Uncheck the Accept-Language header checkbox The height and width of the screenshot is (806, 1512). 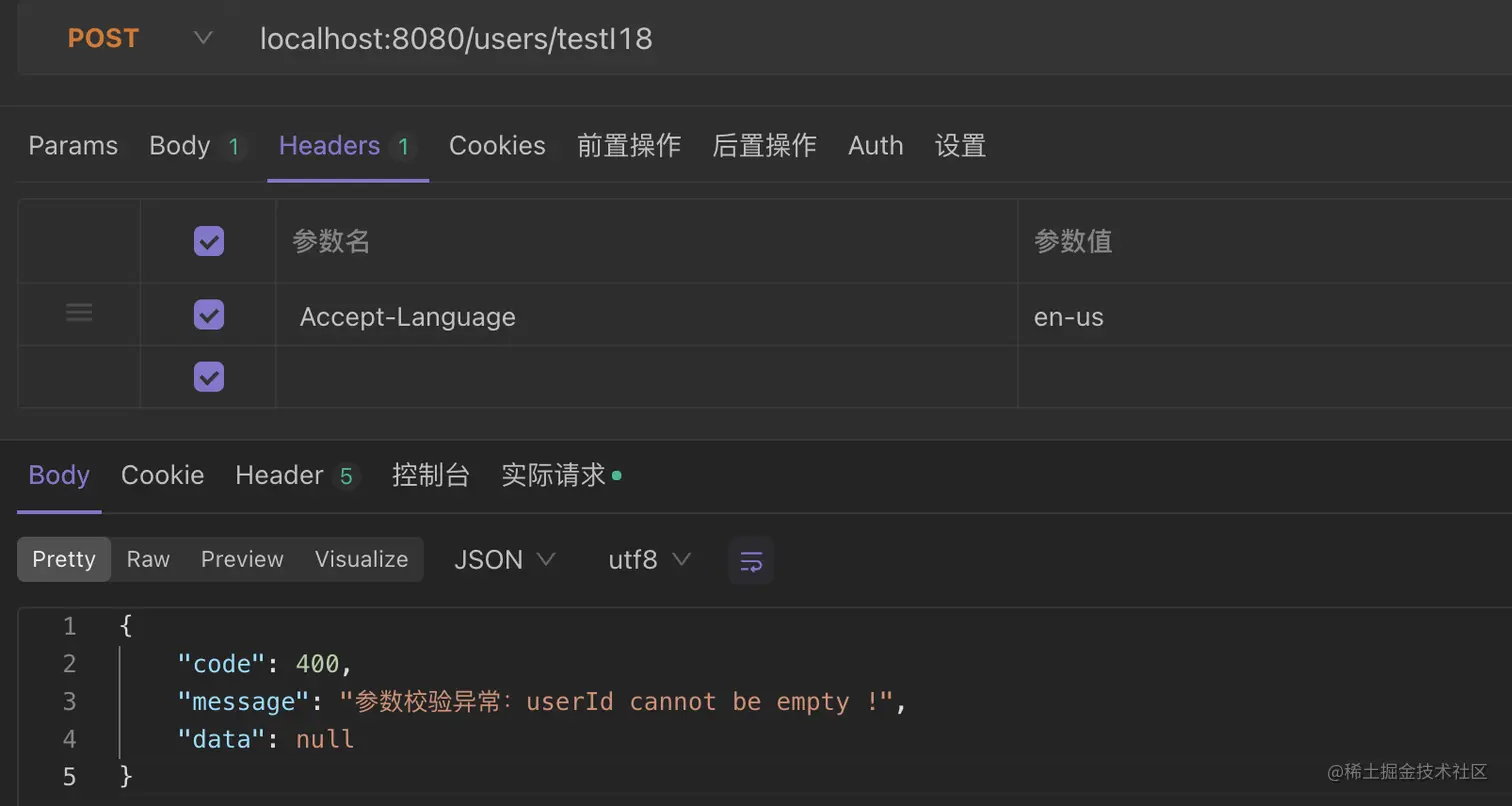[209, 315]
